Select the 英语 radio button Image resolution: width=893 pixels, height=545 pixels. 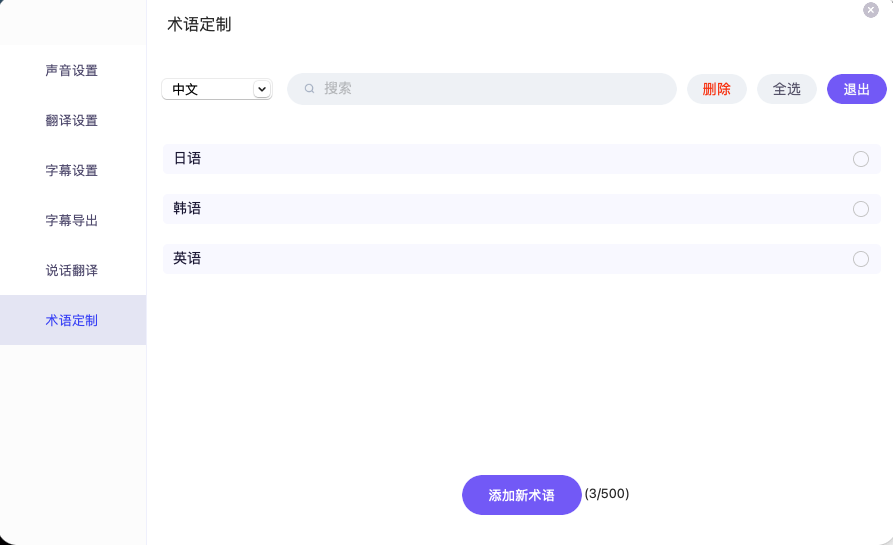pos(860,259)
